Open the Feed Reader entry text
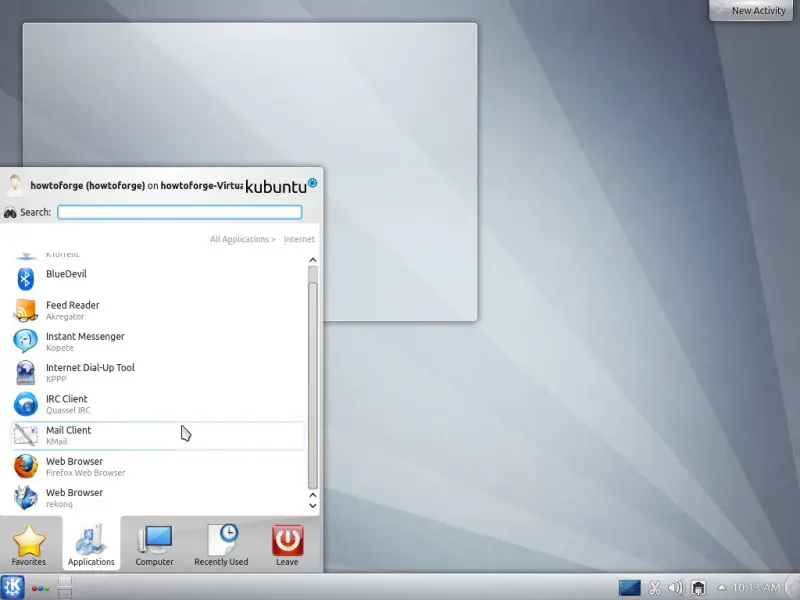Image resolution: width=800 pixels, height=600 pixels. (72, 305)
